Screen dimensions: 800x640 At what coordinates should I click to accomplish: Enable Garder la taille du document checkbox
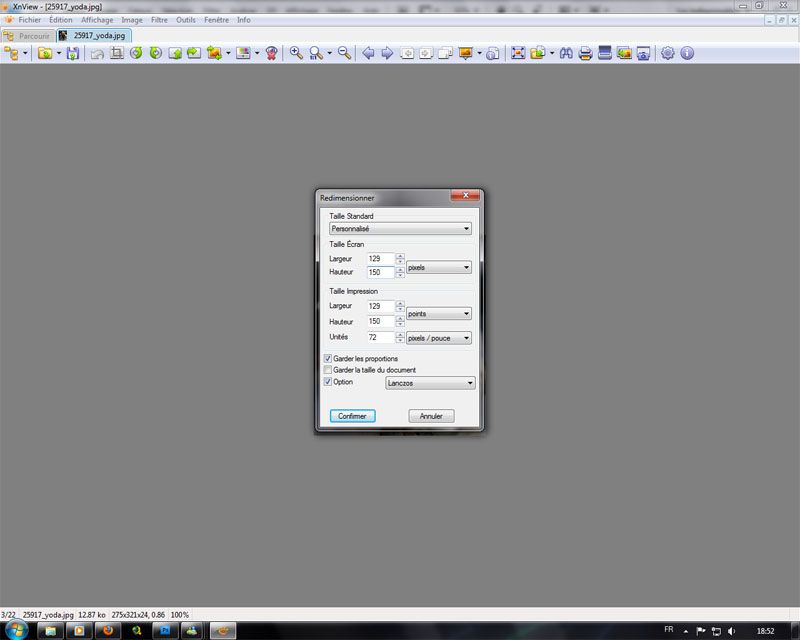pyautogui.click(x=328, y=370)
